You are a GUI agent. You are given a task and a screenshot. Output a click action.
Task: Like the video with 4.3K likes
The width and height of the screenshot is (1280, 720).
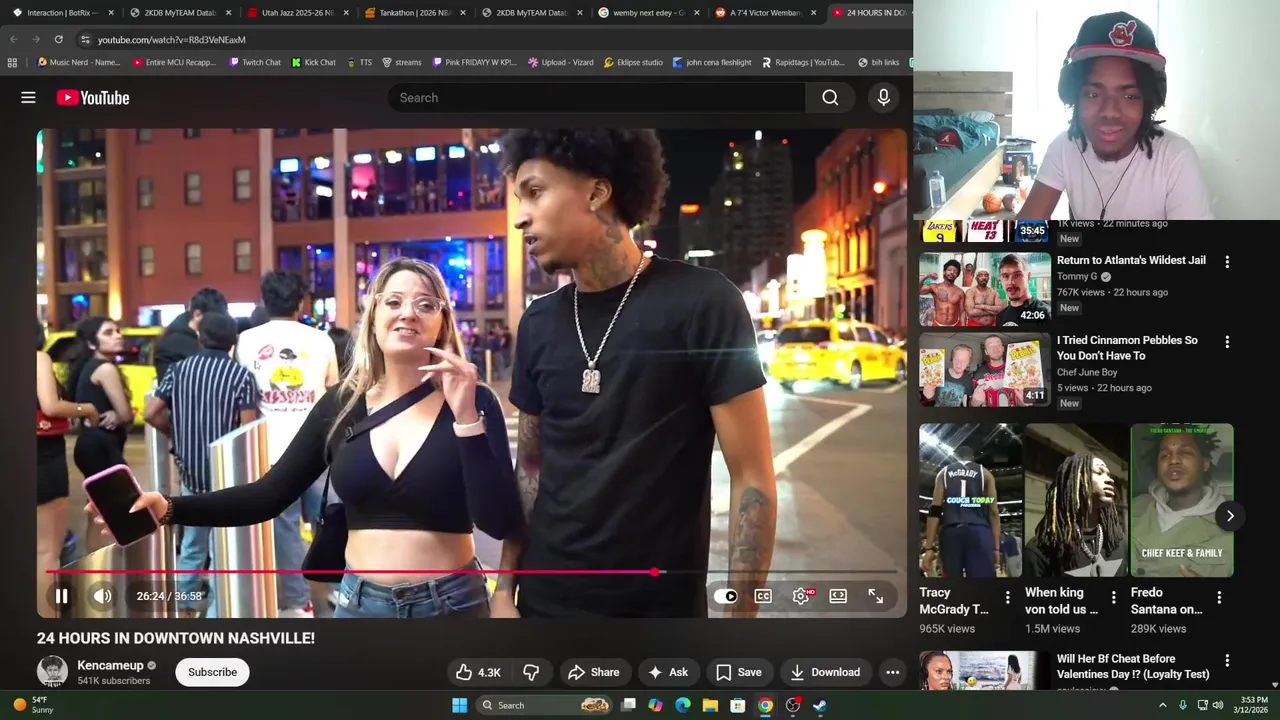(x=478, y=672)
